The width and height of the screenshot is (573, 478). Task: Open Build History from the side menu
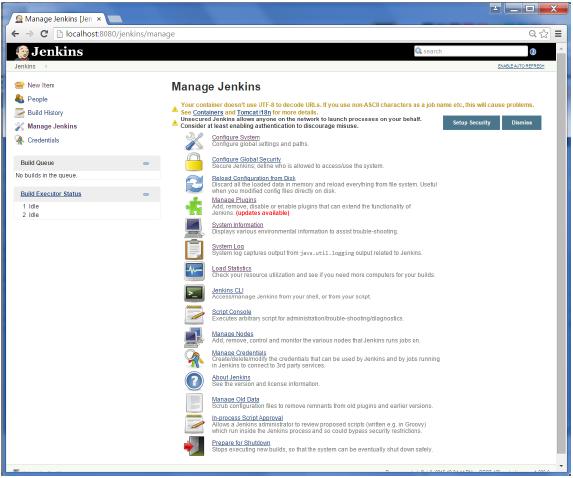45,113
